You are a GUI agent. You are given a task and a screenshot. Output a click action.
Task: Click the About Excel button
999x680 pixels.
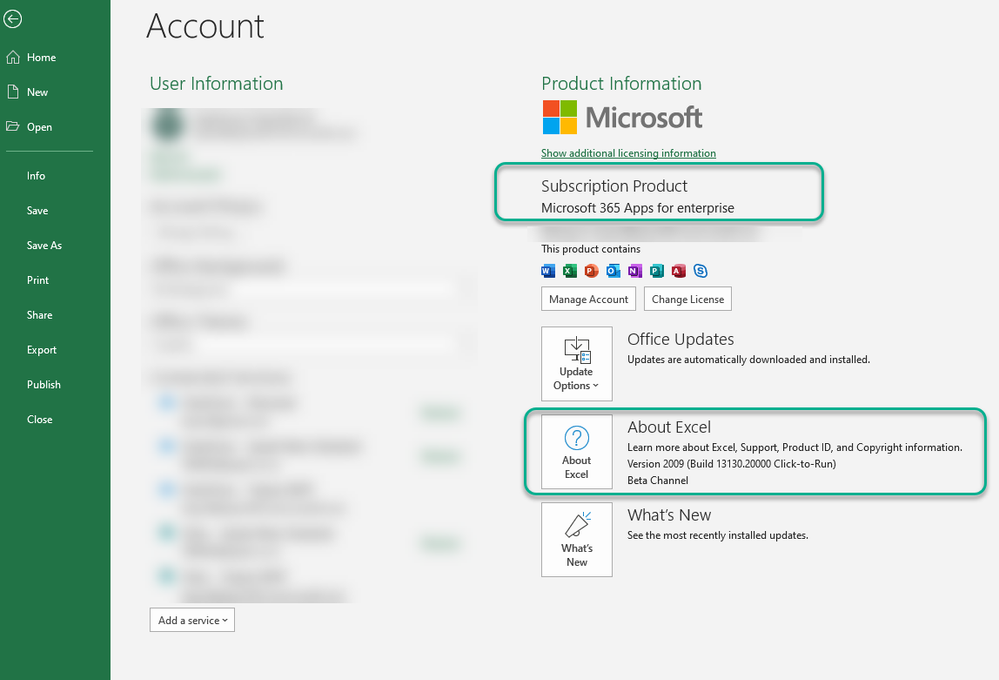(577, 452)
